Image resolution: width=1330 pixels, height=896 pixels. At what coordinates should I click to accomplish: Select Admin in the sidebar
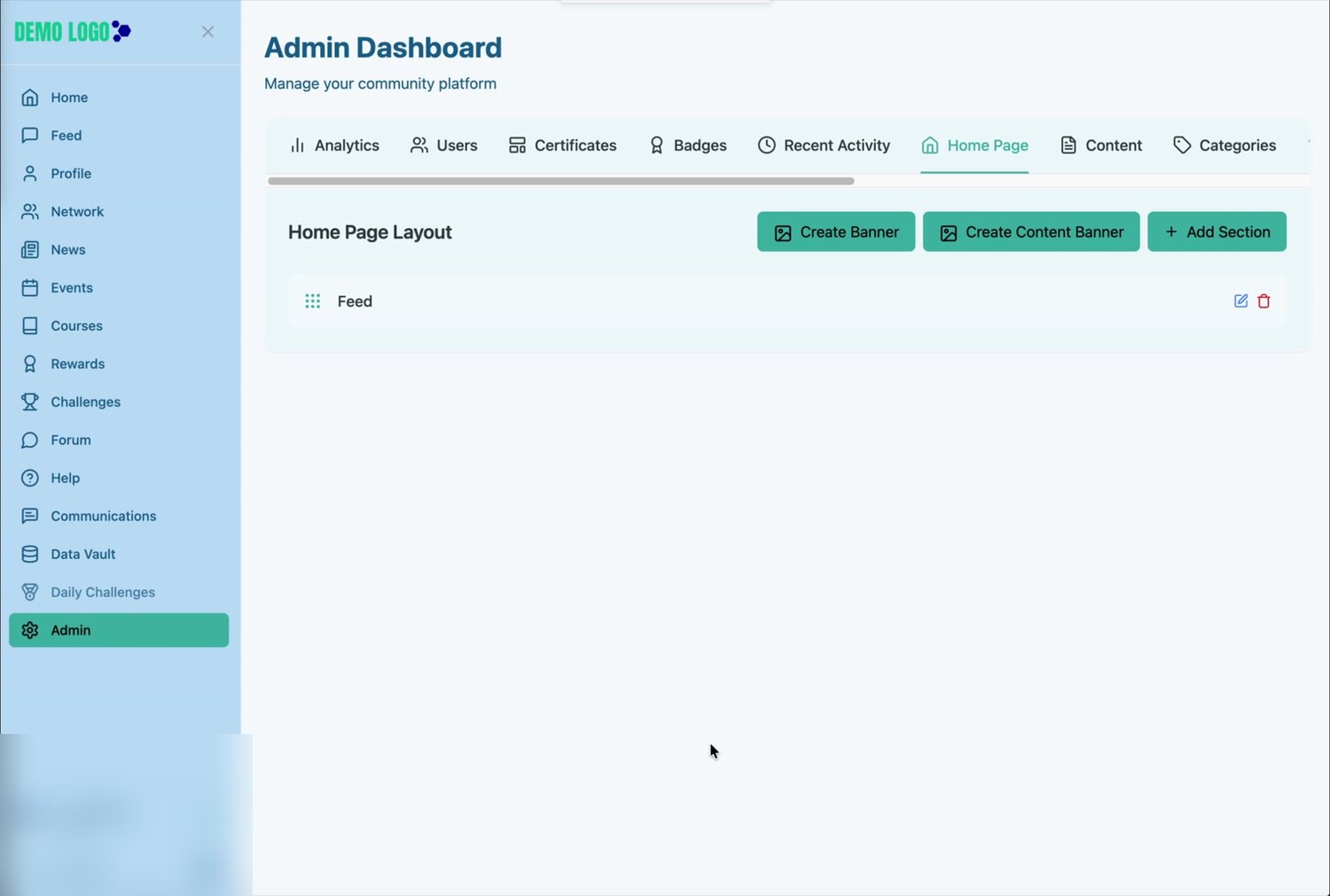tap(119, 630)
